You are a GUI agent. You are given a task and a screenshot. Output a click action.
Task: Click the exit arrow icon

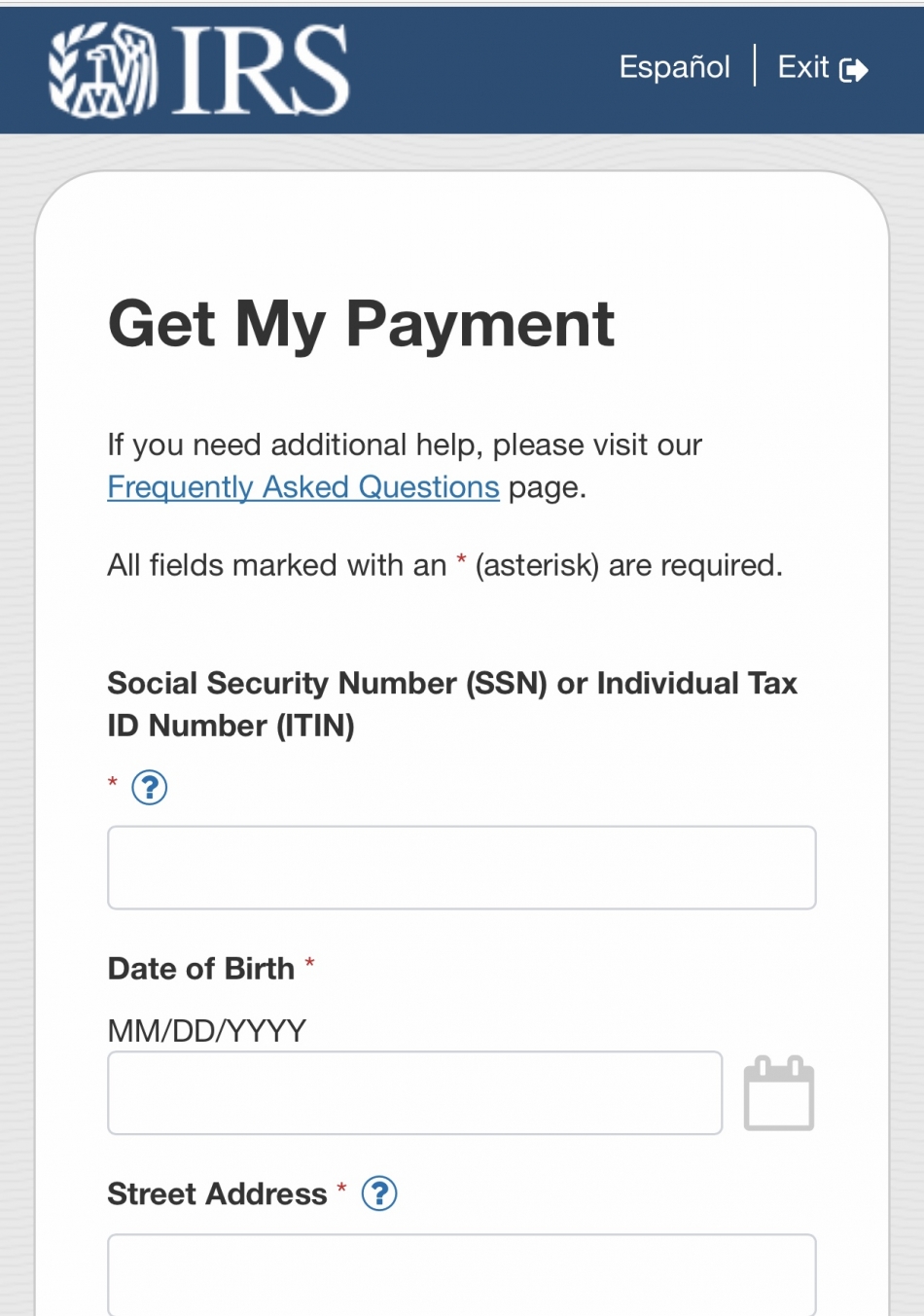coord(854,70)
